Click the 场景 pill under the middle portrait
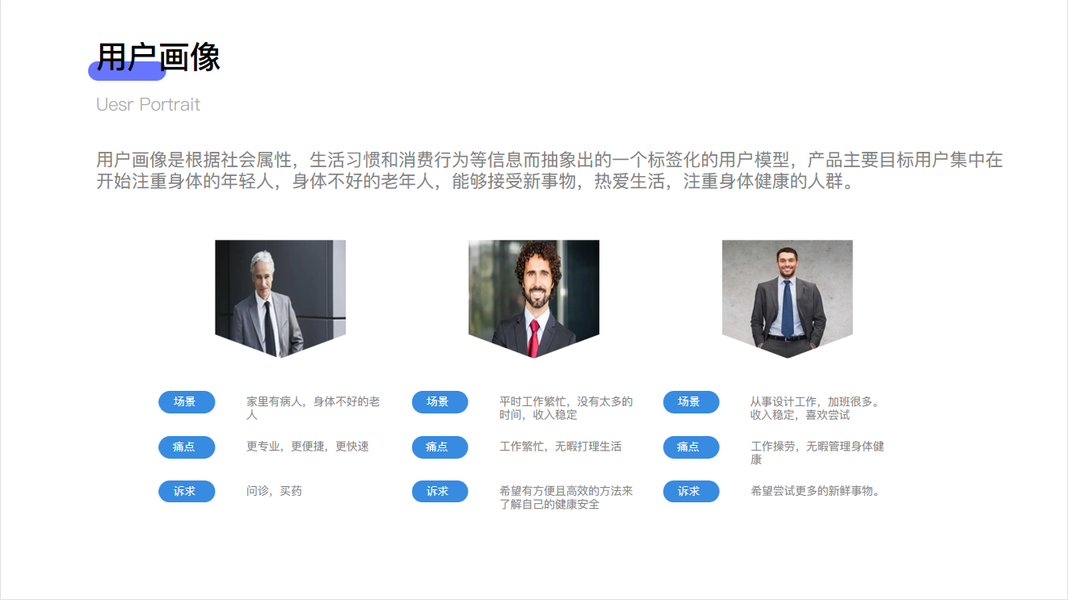1068x600 pixels. click(440, 402)
